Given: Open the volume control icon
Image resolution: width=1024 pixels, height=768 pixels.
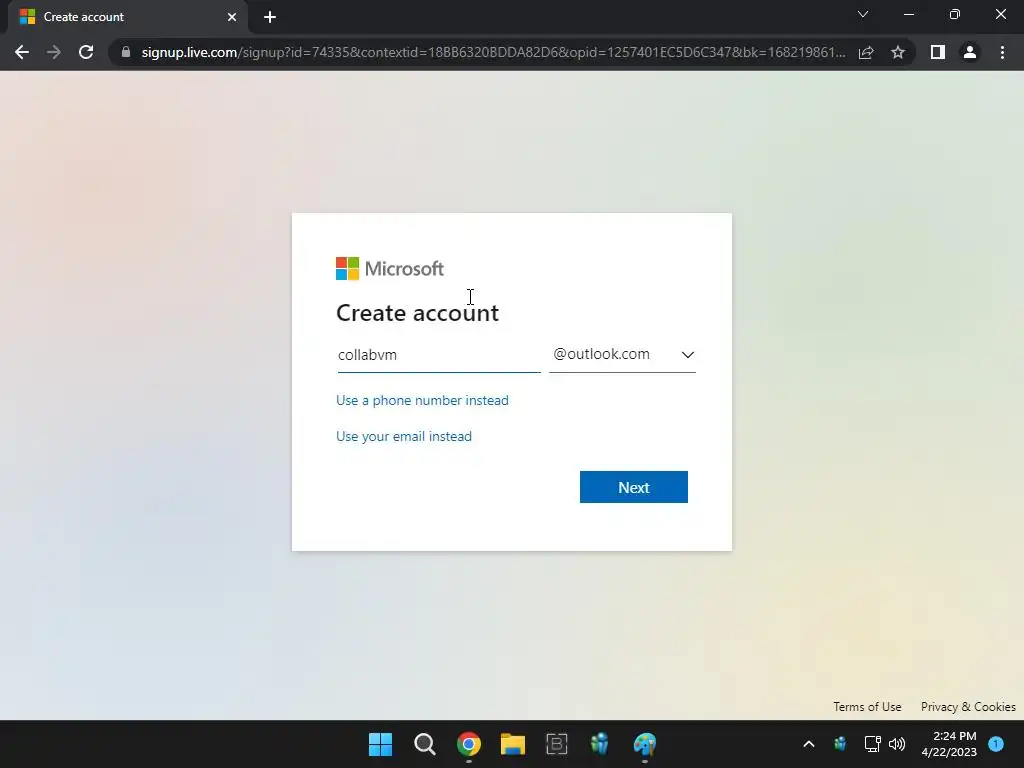Looking at the screenshot, I should [x=897, y=744].
